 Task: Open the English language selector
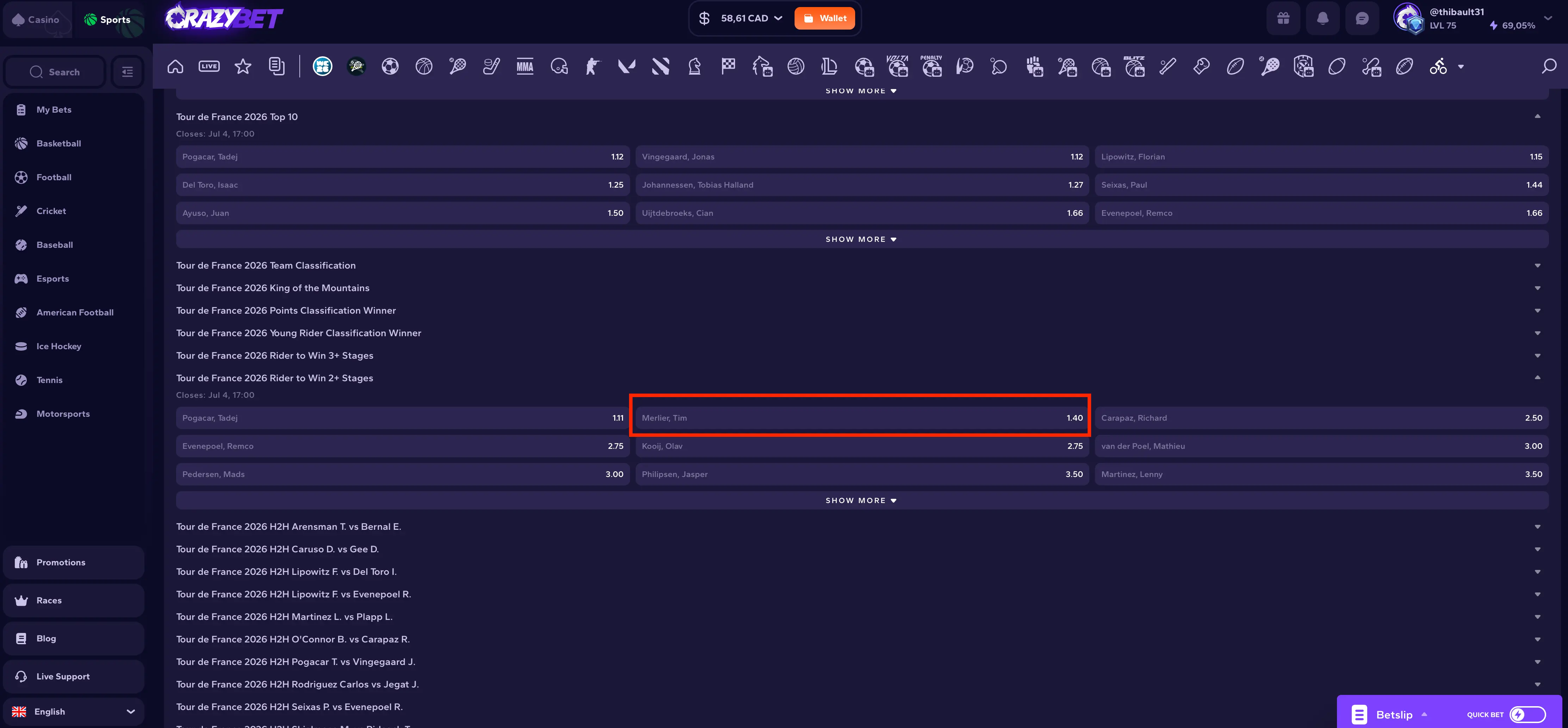click(74, 711)
